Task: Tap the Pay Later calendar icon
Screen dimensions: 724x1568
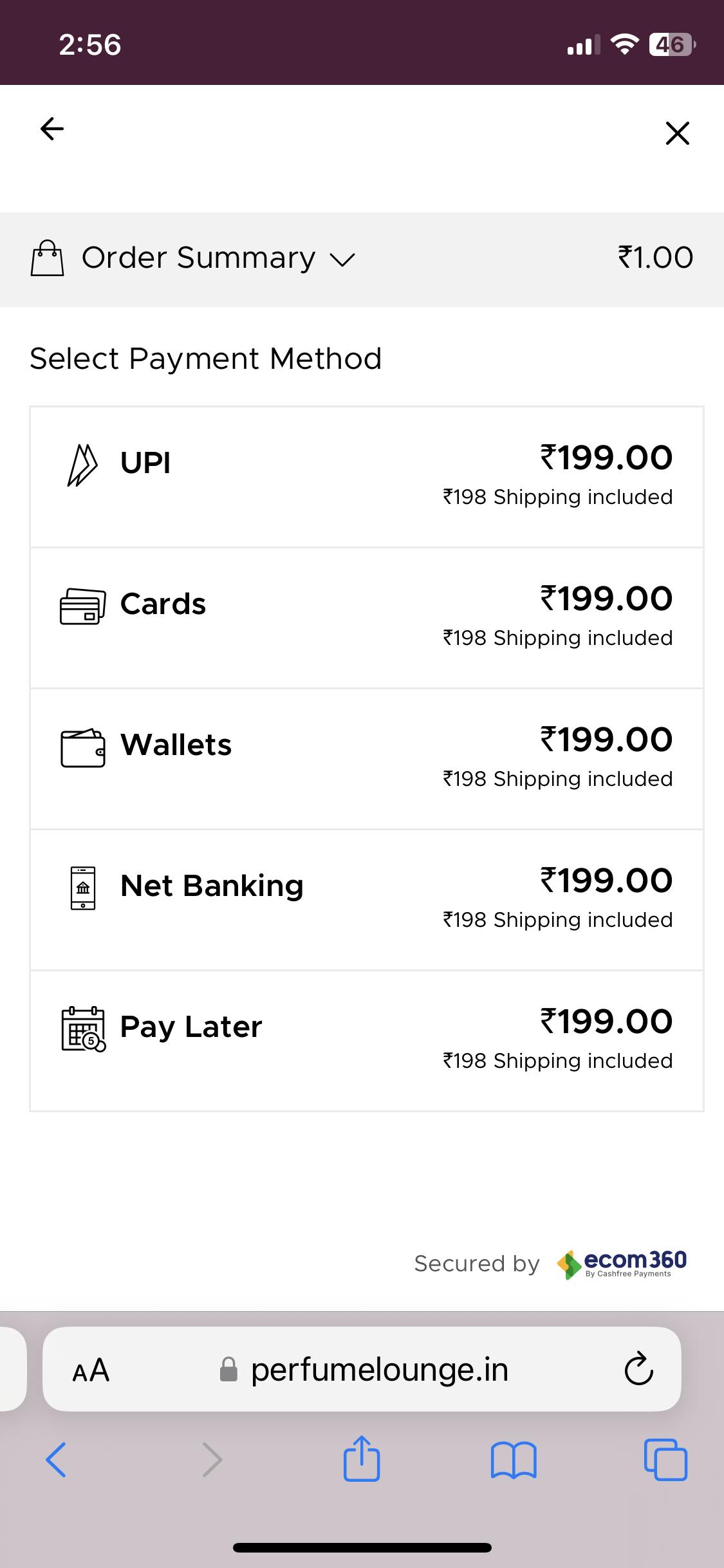Action: [x=83, y=1029]
